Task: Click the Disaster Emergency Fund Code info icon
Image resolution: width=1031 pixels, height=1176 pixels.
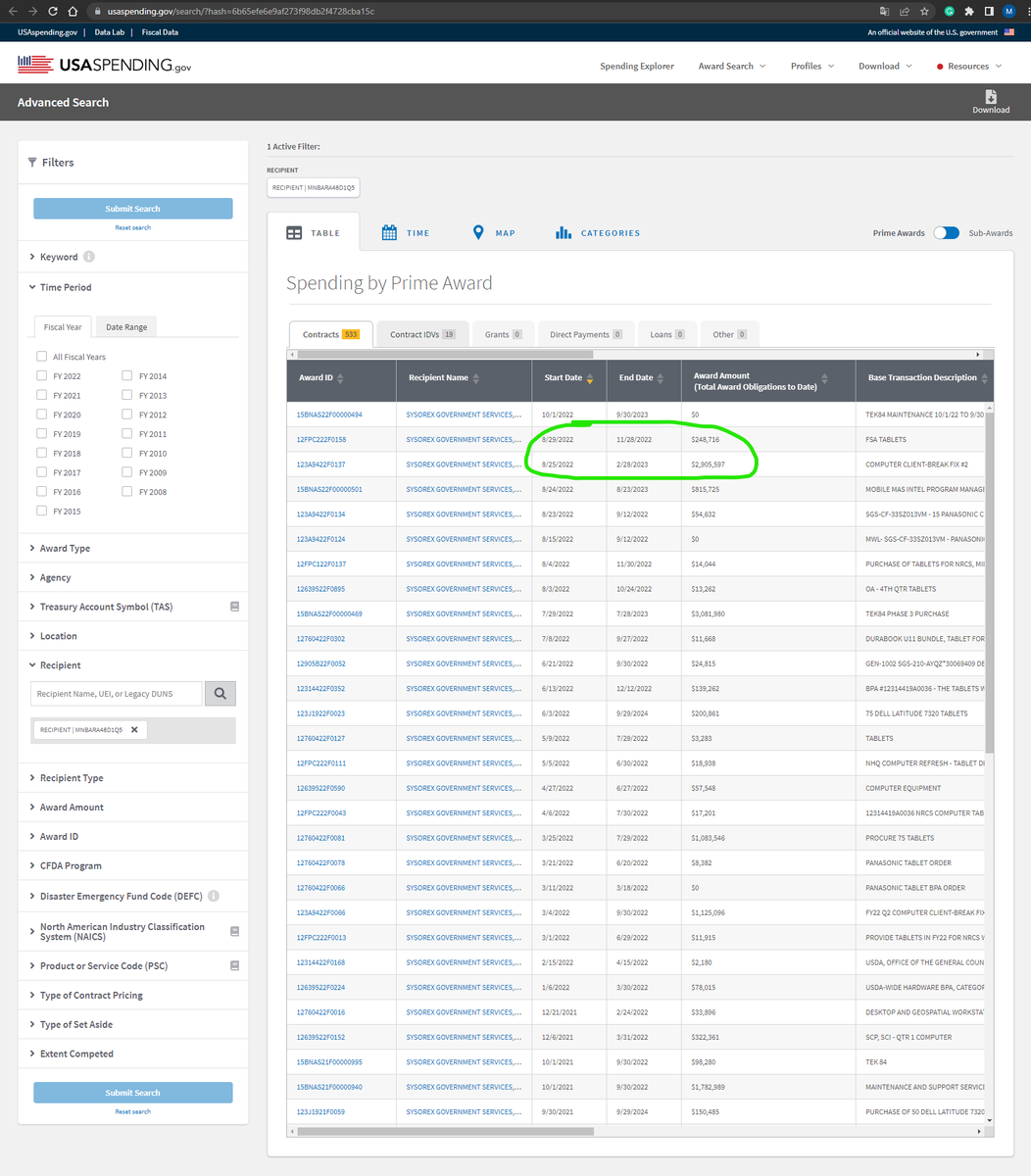Action: click(214, 896)
